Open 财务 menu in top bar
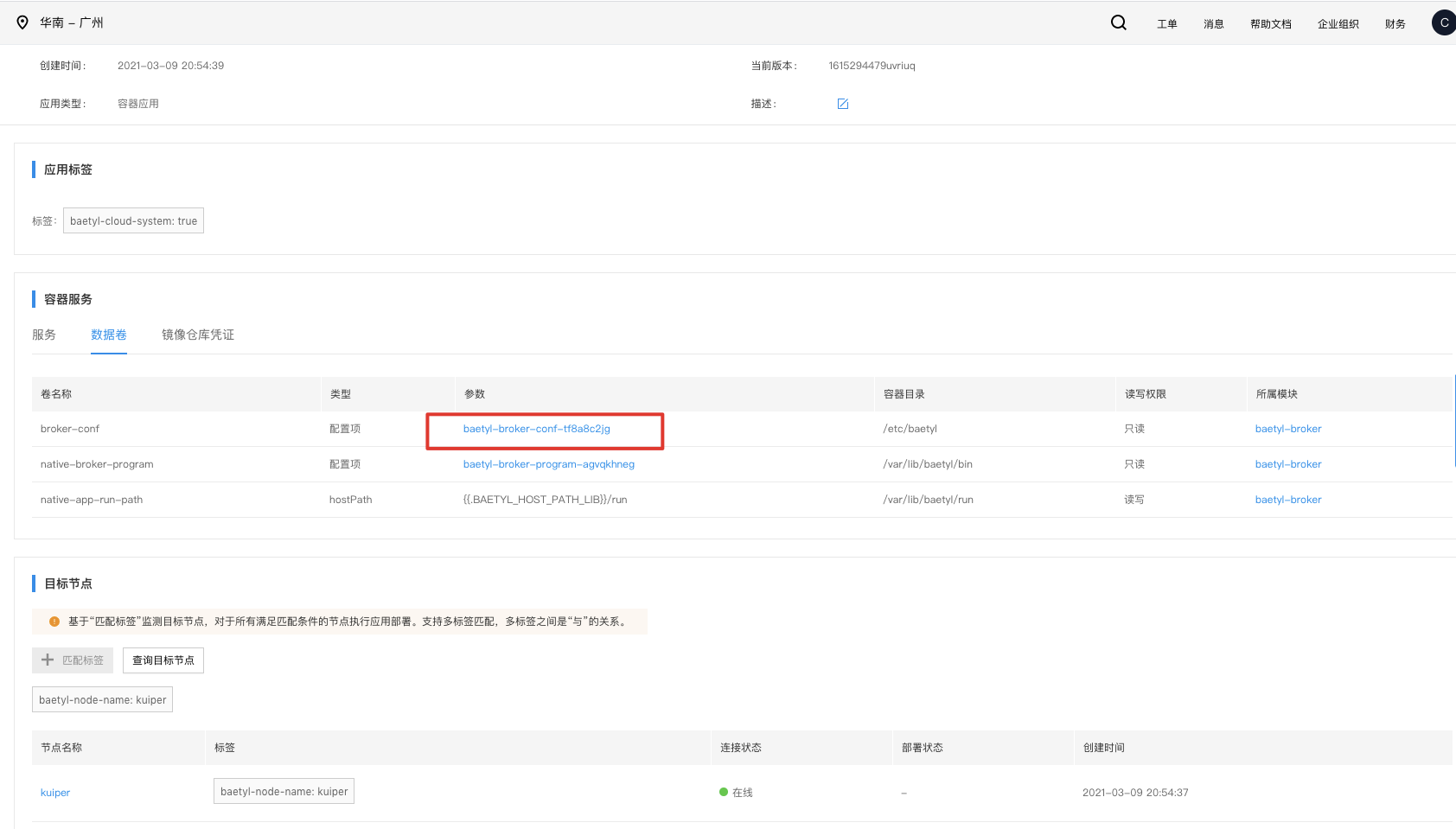This screenshot has height=829, width=1456. tap(1395, 24)
